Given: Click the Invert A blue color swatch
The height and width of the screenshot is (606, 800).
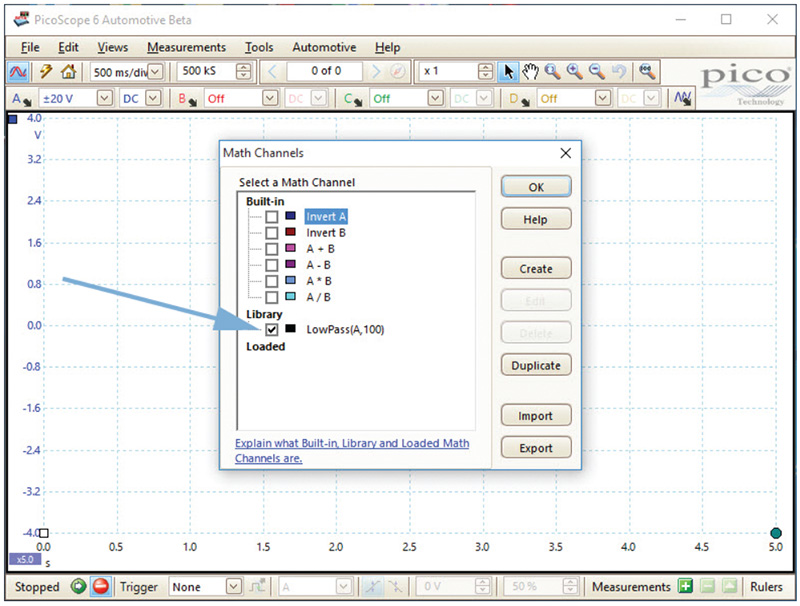Looking at the screenshot, I should coord(290,216).
